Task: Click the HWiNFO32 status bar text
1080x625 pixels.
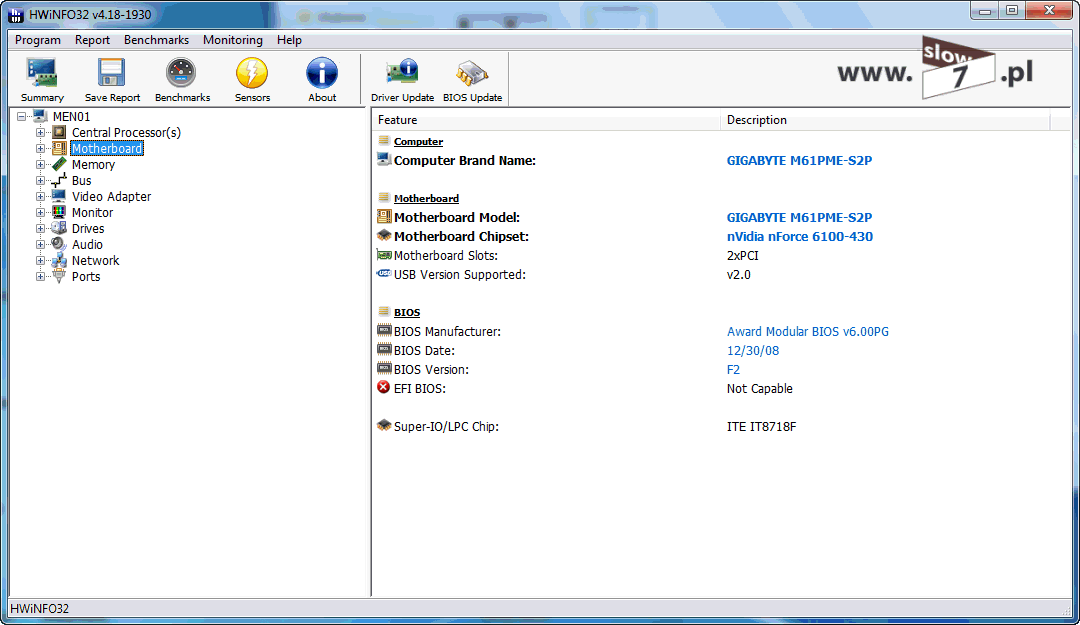Action: tap(39, 608)
